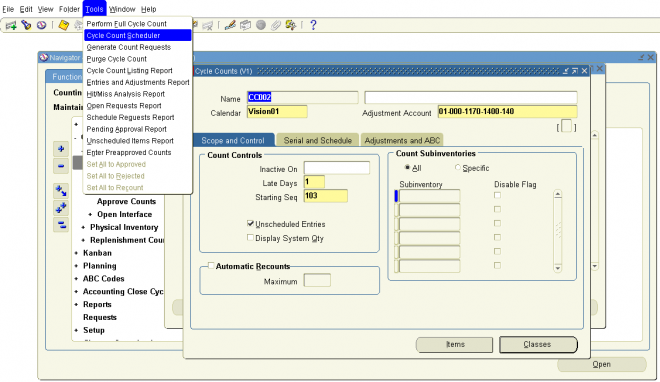660x382 pixels.
Task: Click the Navigator Expand Branch button
Action: [61, 191]
